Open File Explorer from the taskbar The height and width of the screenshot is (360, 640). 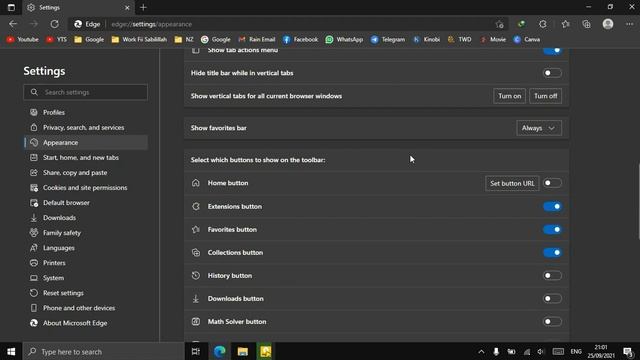point(243,351)
